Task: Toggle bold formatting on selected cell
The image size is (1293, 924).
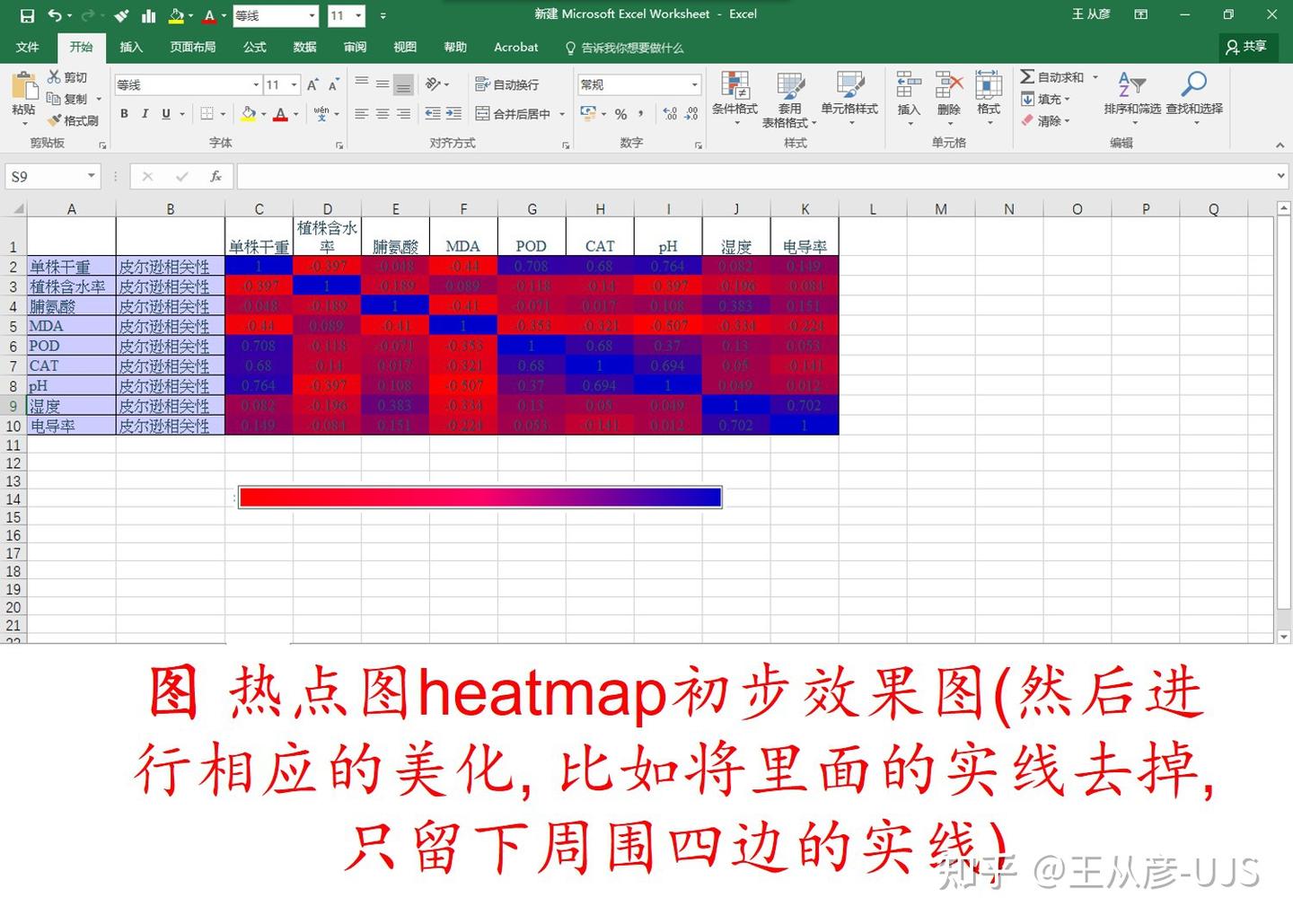Action: tap(124, 114)
